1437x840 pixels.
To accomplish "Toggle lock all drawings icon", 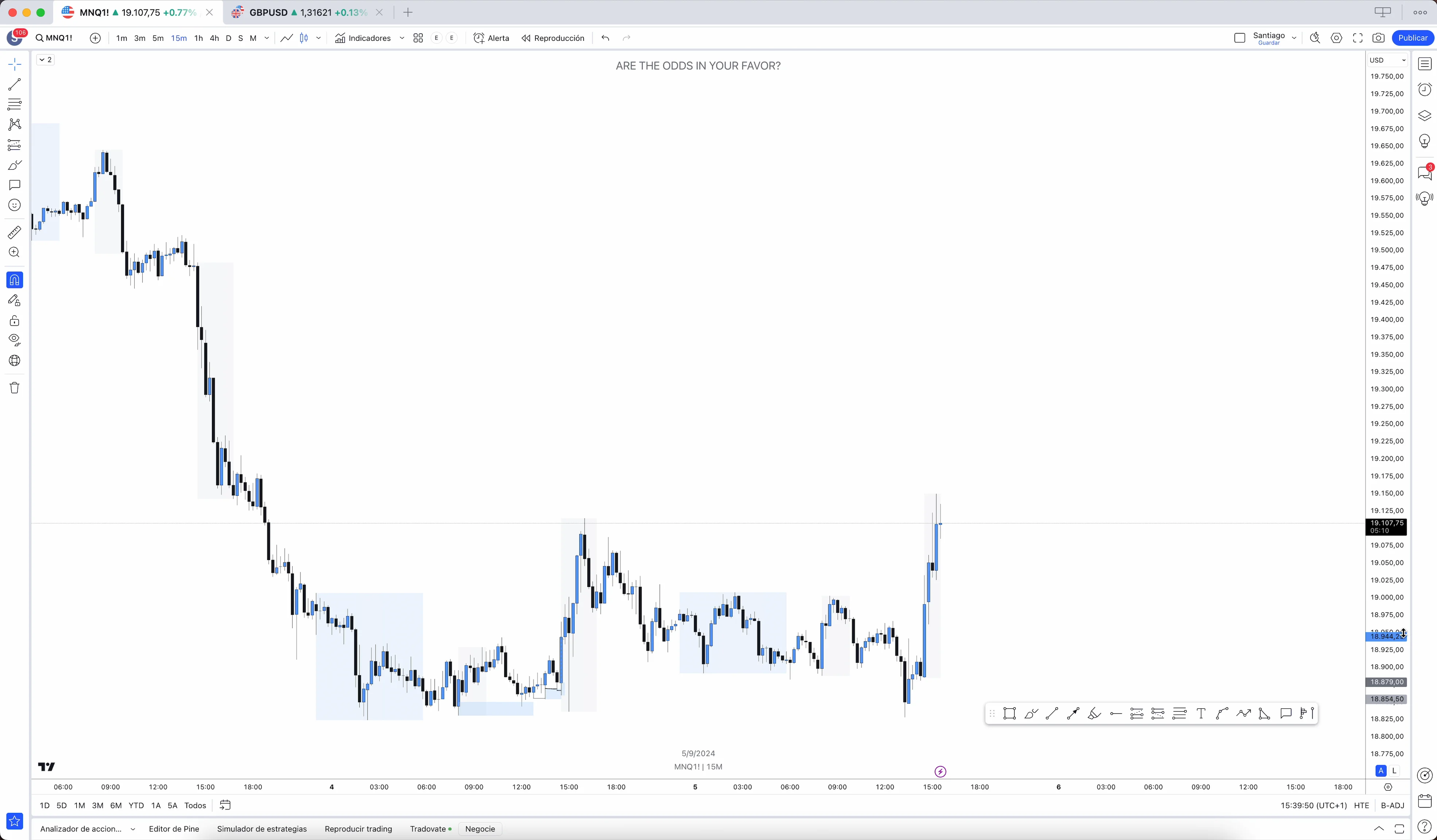I will [14, 320].
